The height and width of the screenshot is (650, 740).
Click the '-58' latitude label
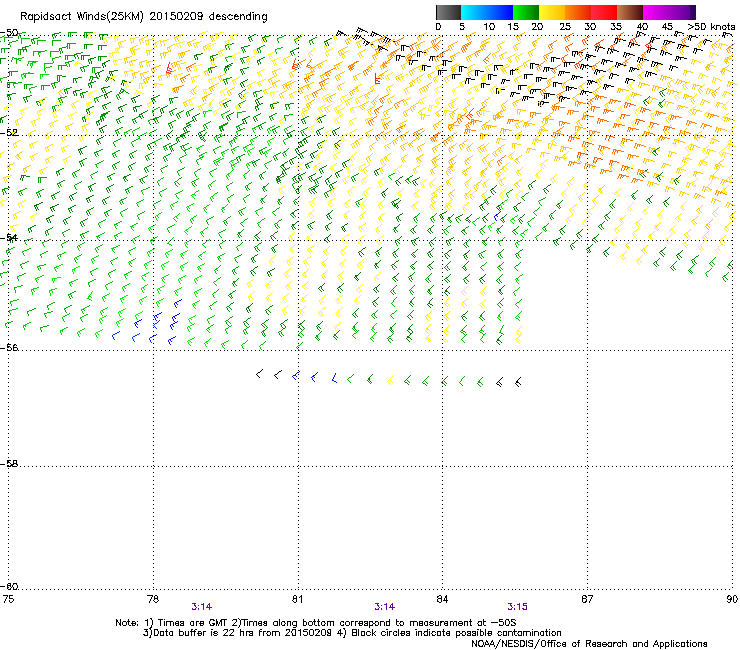point(9,464)
